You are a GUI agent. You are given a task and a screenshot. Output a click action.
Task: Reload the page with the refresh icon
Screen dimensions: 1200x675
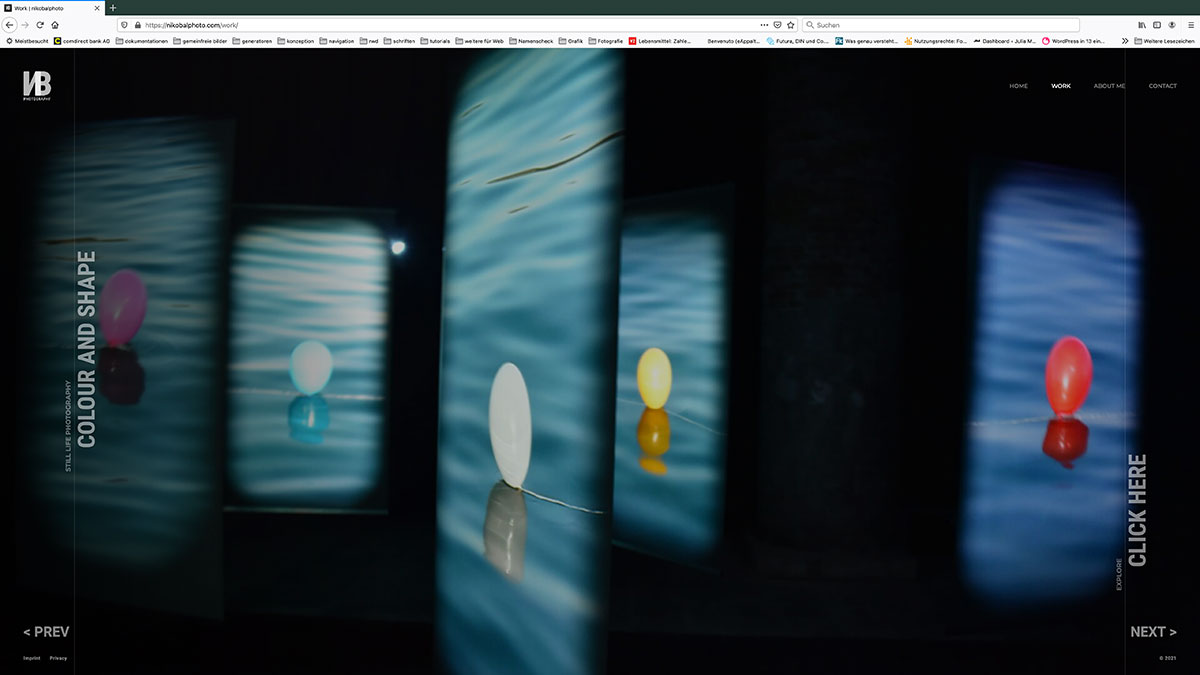(x=39, y=24)
